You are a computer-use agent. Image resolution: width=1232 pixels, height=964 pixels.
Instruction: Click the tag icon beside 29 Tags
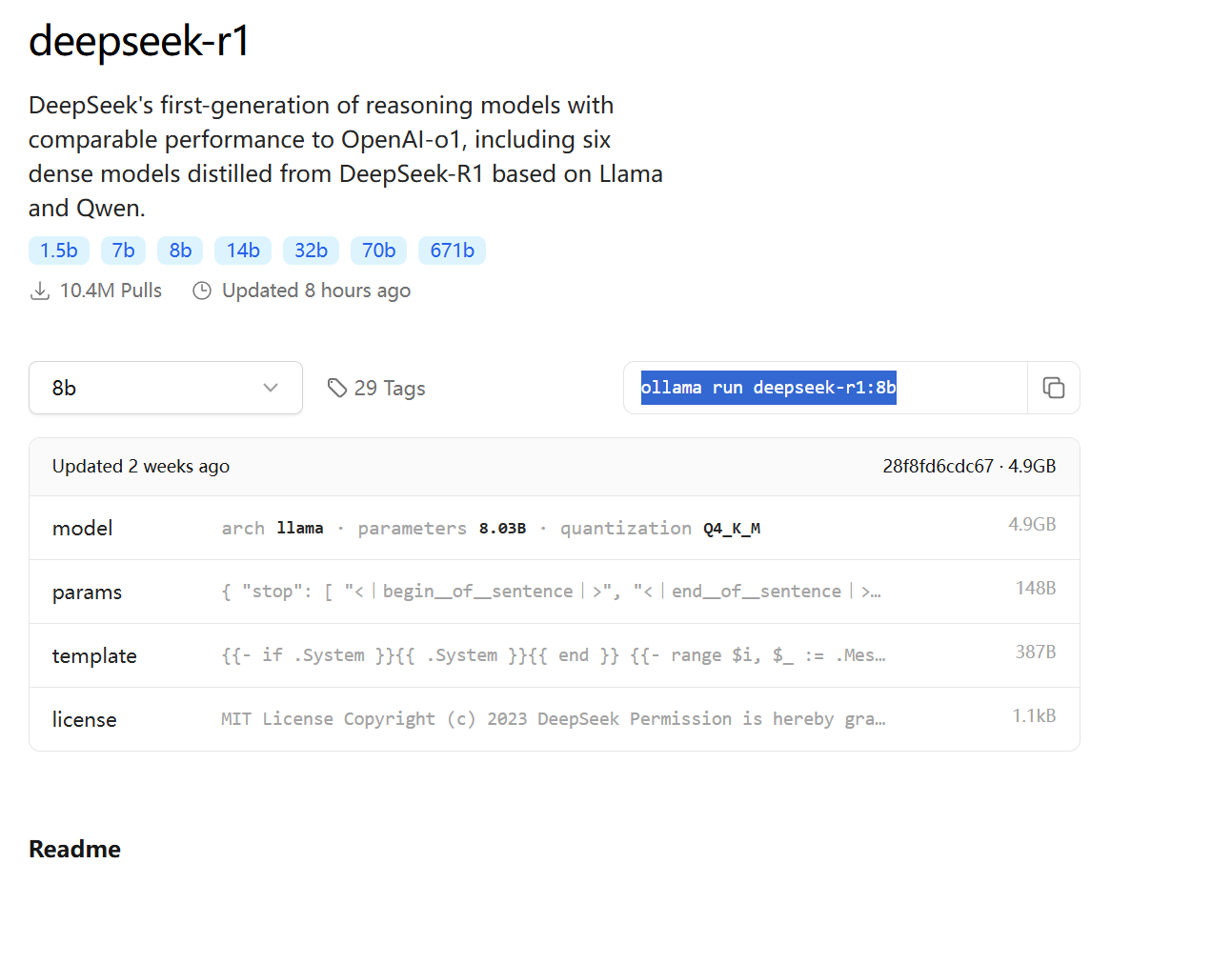(x=337, y=388)
